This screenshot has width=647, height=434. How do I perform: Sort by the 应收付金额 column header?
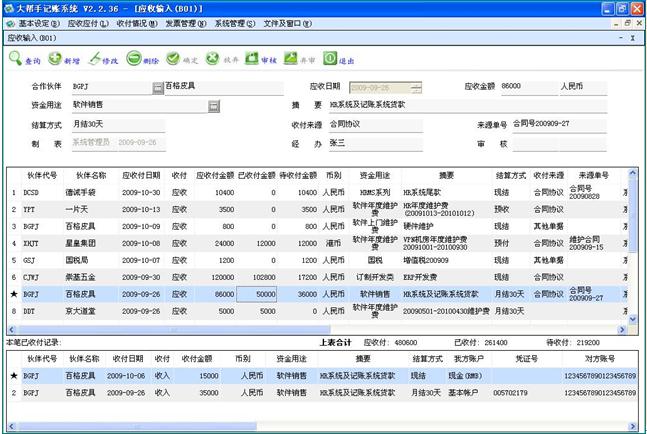coord(215,175)
